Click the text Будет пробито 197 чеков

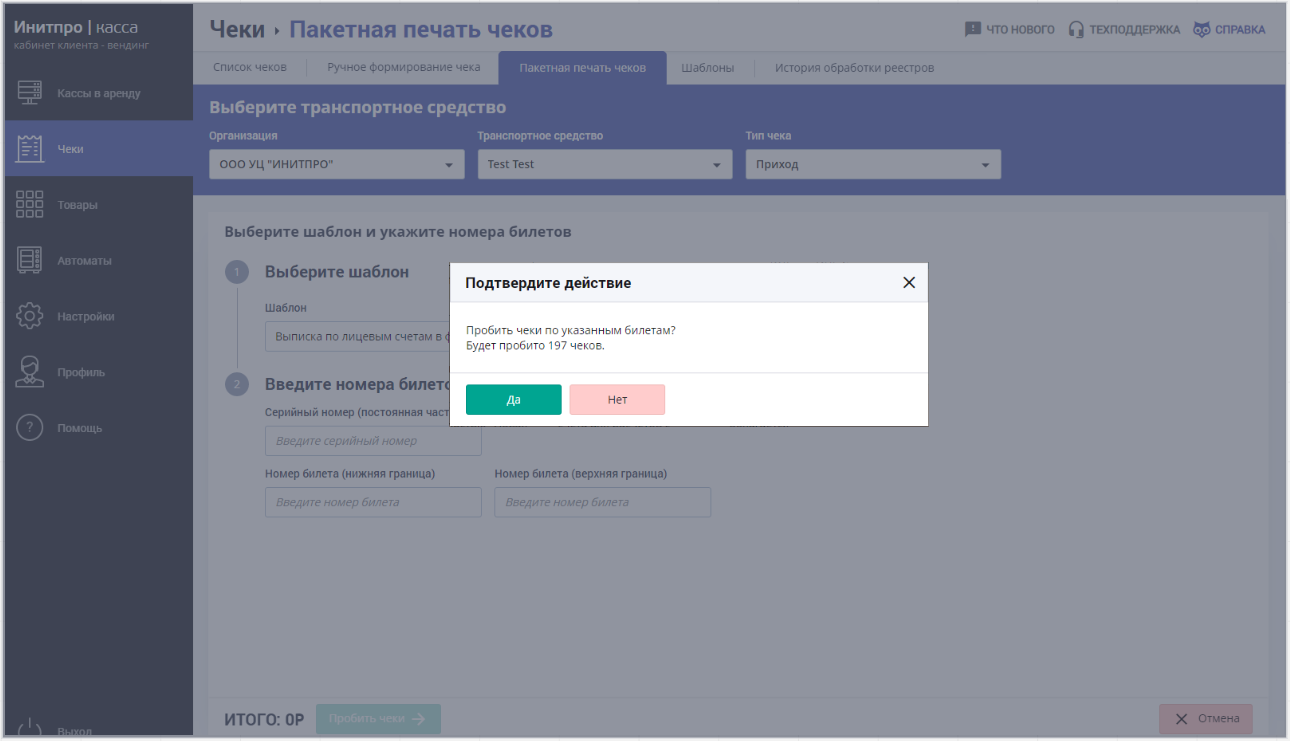click(x=535, y=346)
